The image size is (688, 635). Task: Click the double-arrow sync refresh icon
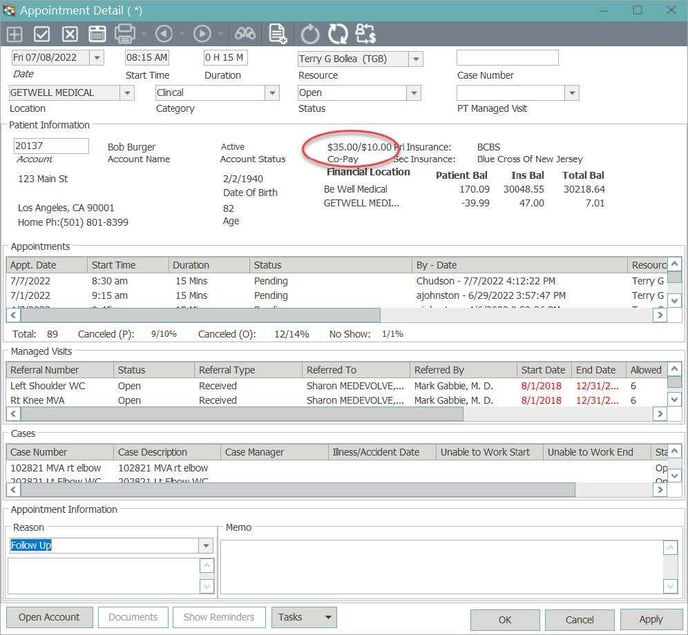337,34
